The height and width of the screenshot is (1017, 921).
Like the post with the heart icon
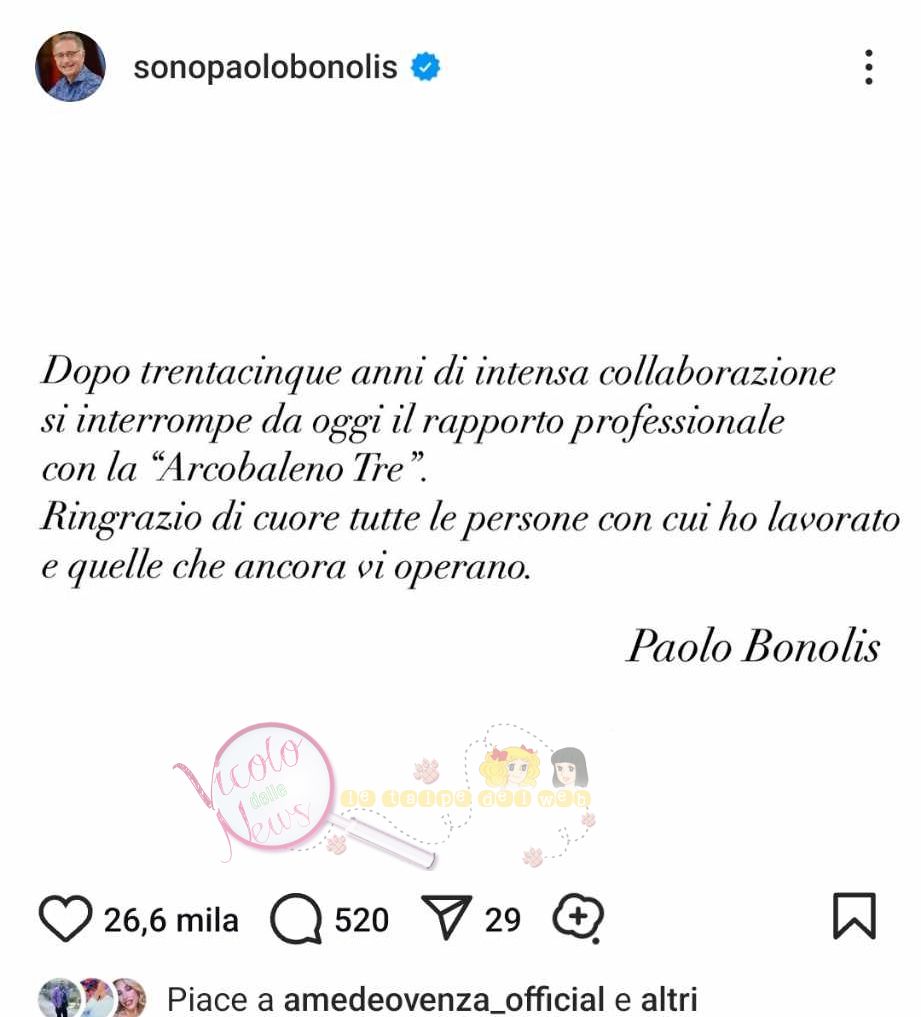click(66, 918)
